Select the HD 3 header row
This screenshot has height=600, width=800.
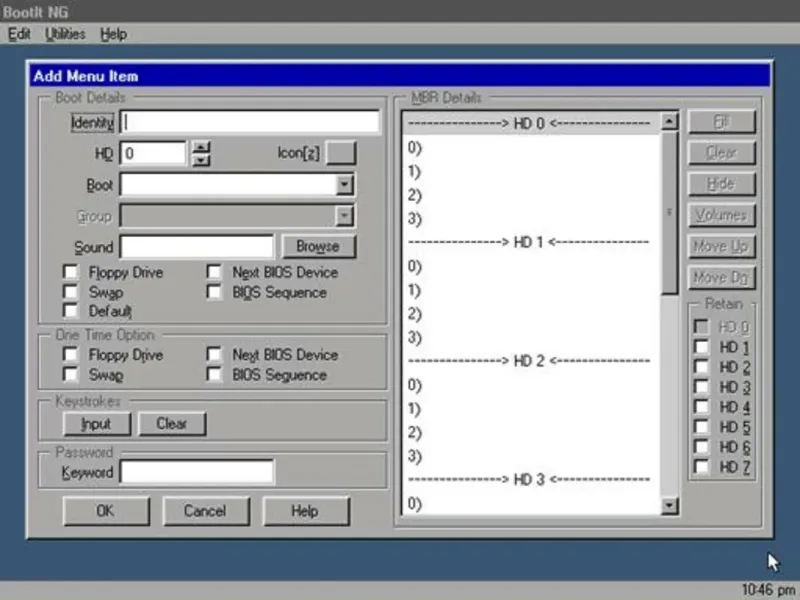(531, 479)
